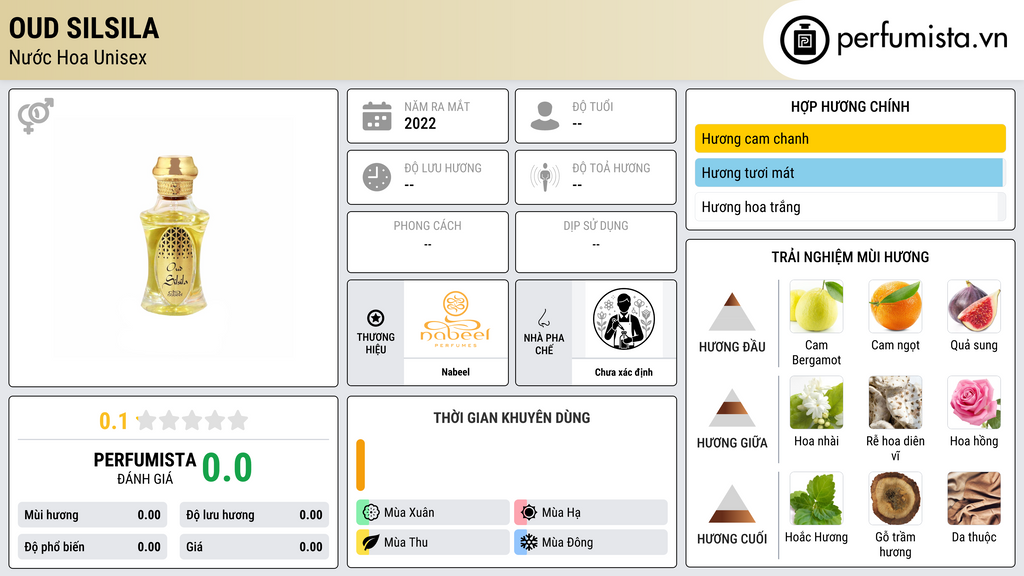Click the orange recommended time bar
This screenshot has height=576, width=1024.
pos(360,464)
